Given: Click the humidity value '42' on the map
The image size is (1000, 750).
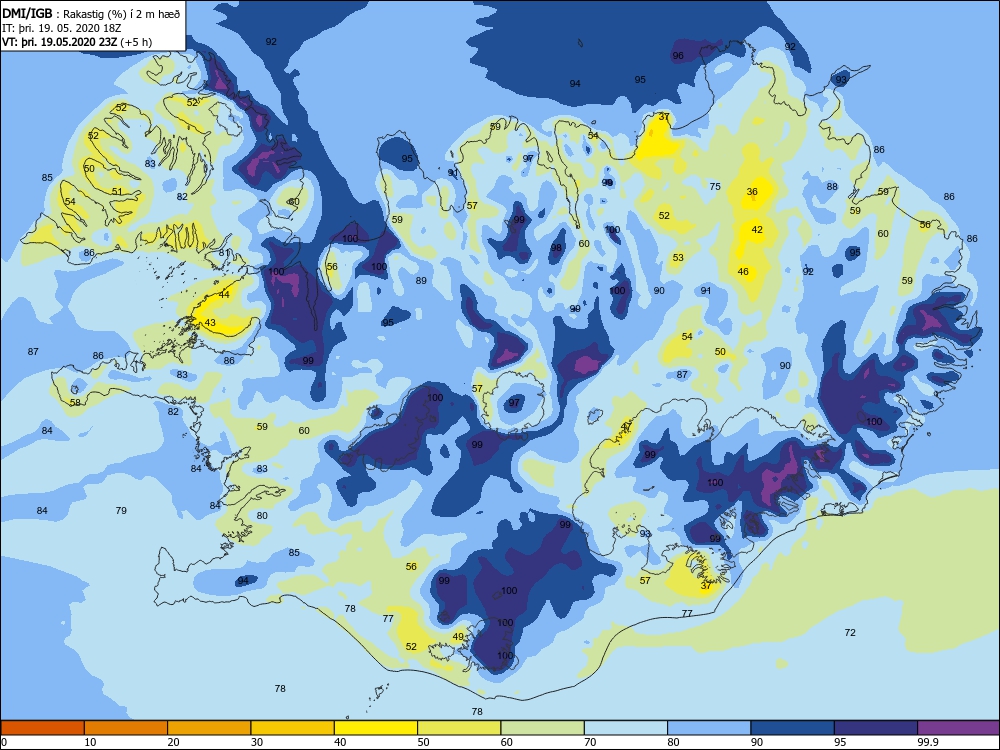Looking at the screenshot, I should pos(757,230).
